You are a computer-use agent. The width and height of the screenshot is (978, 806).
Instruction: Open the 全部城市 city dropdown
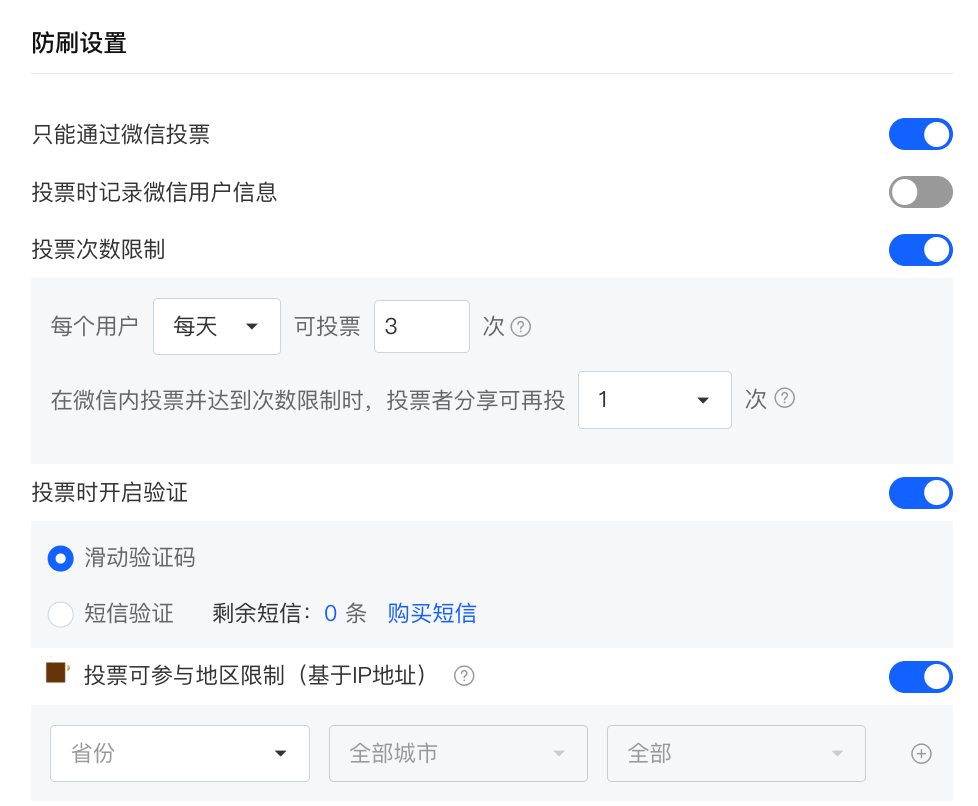pos(458,754)
